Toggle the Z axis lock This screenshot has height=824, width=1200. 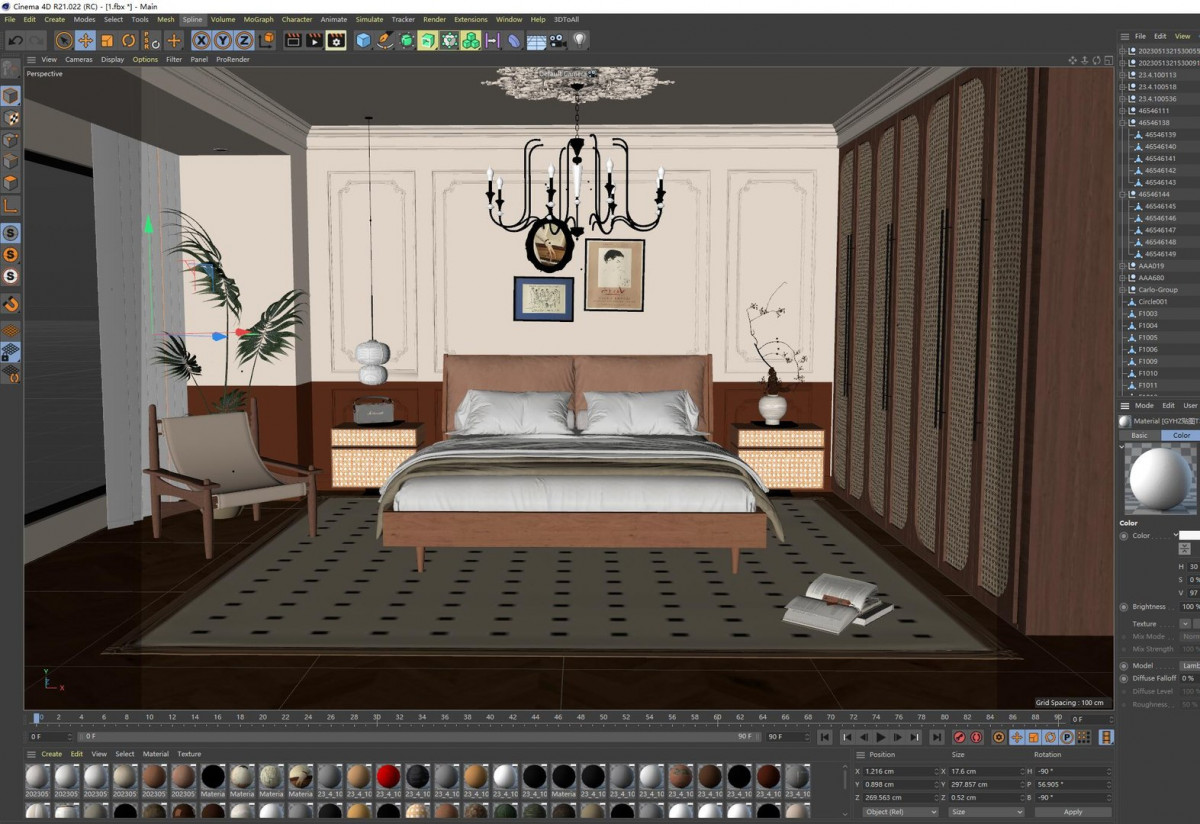coord(245,41)
